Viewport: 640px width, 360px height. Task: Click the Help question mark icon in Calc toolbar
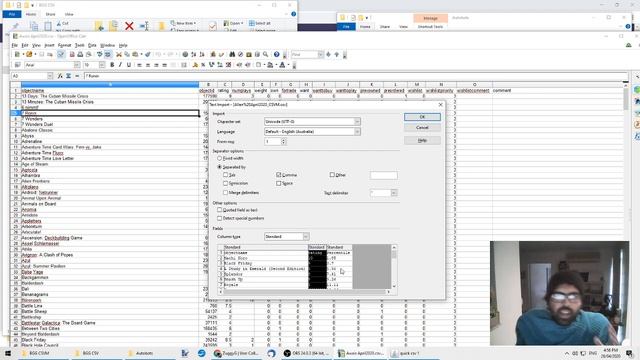pos(277,54)
